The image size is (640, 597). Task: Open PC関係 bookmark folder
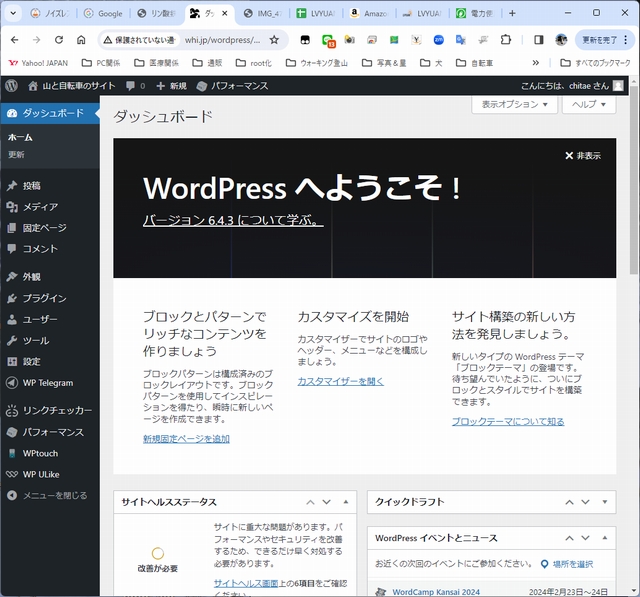tap(101, 63)
